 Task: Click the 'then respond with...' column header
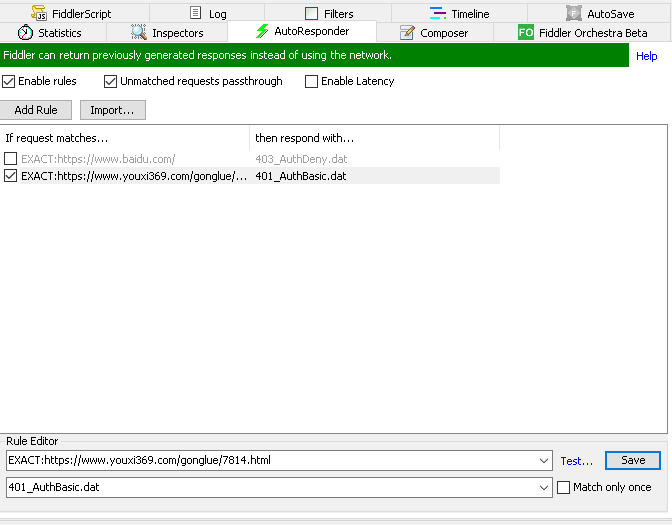[x=375, y=138]
